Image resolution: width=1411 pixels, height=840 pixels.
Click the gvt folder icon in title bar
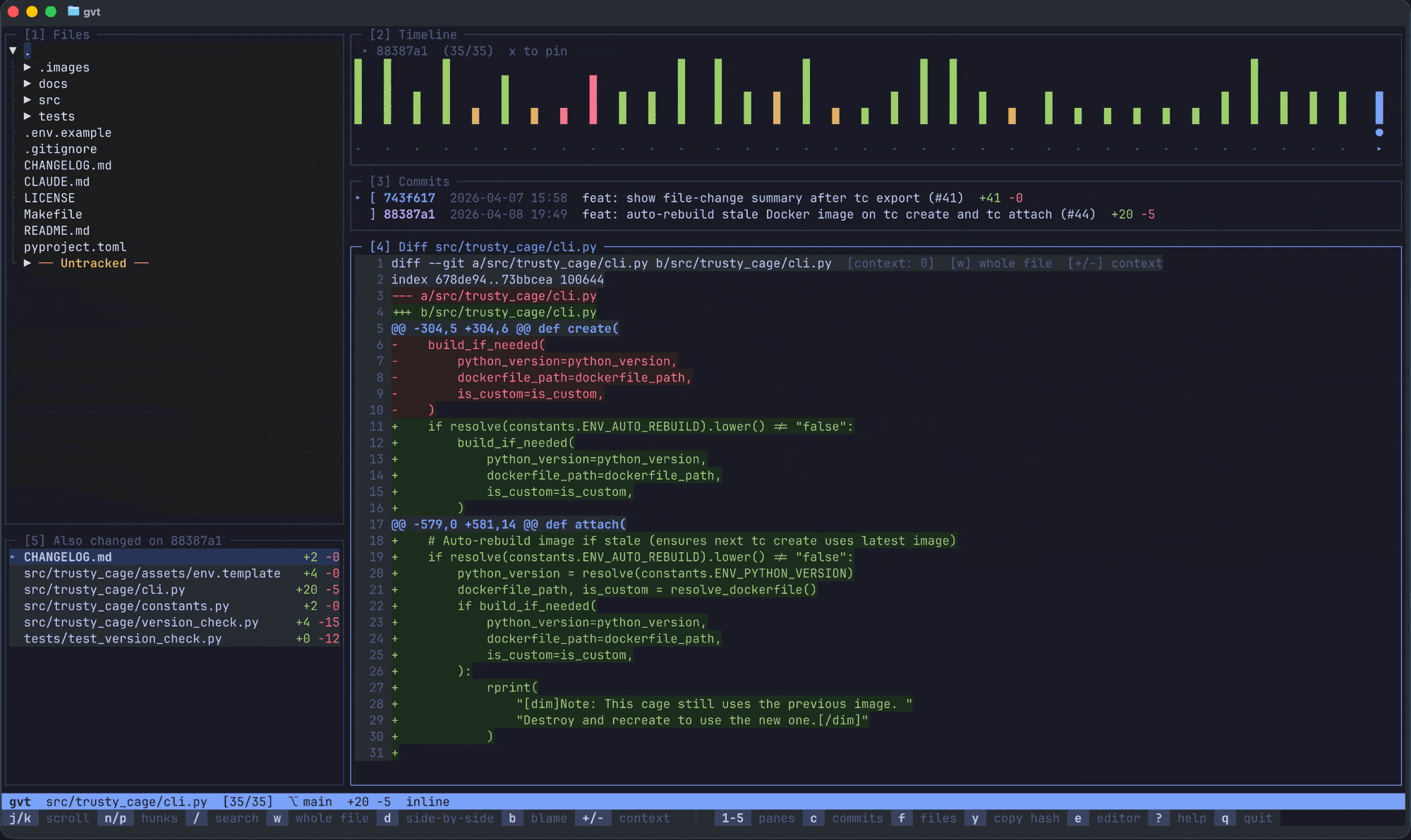pyautogui.click(x=73, y=11)
